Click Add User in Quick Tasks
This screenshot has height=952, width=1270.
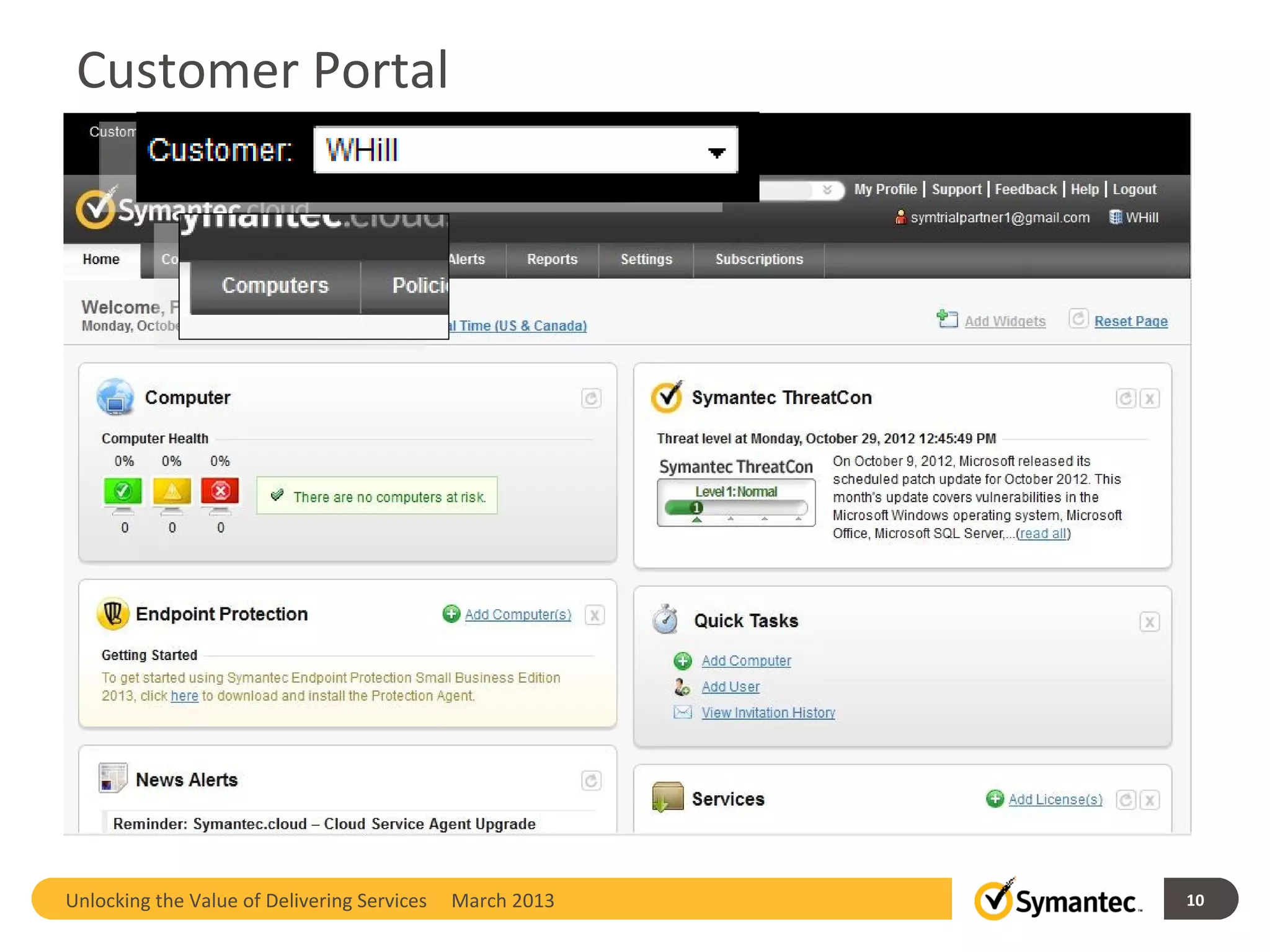click(730, 687)
